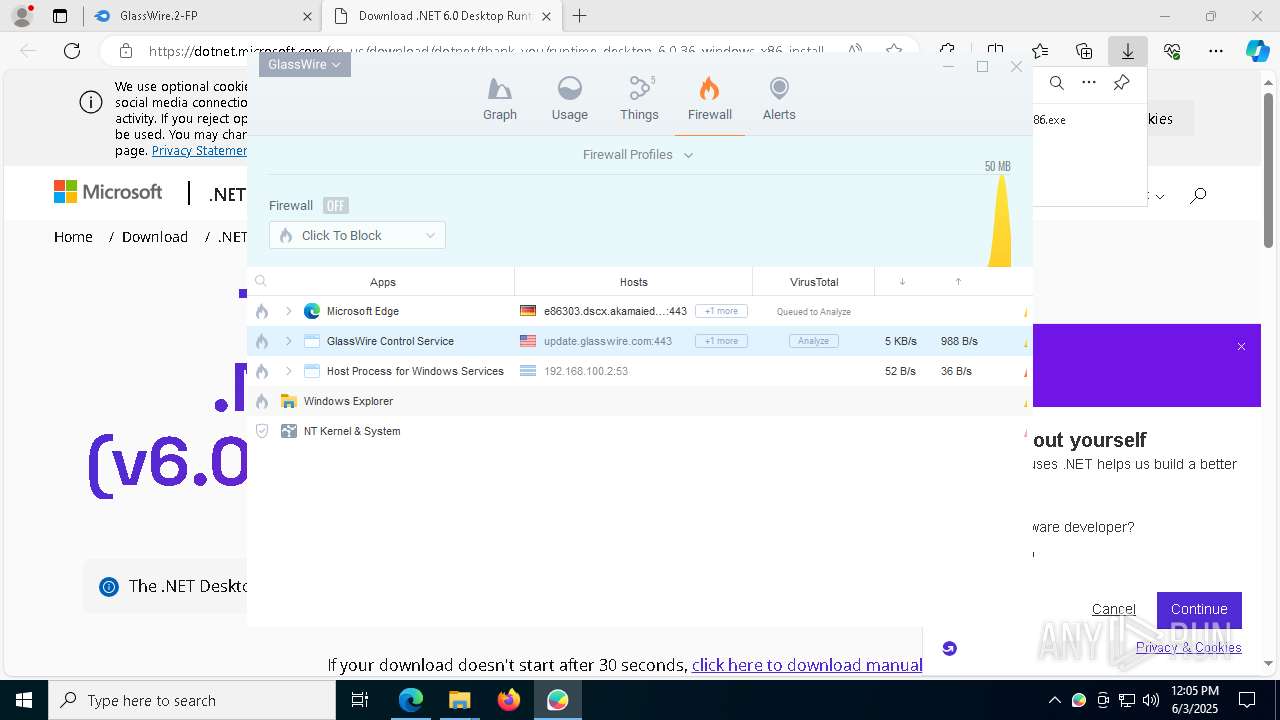Block Microsoft Edge with its flame icon
Screen dimensions: 1280x720
(x=262, y=311)
